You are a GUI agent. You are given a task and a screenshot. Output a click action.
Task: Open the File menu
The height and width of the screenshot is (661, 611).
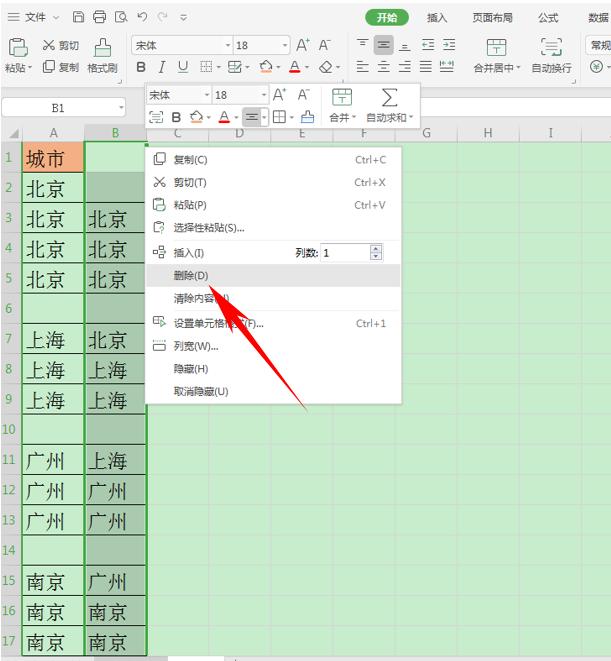34,17
